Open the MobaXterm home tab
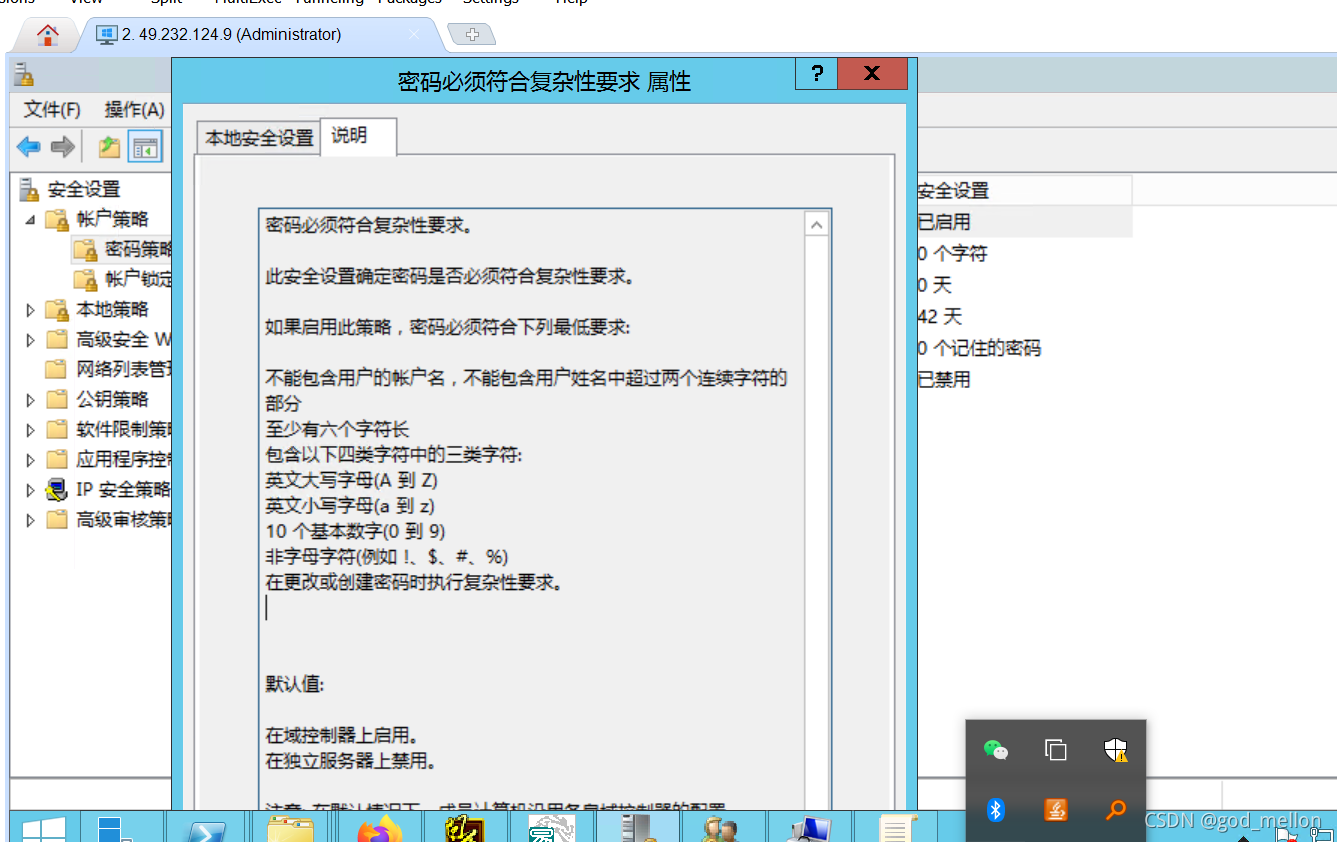Screen dimensions: 1337x842 click(47, 35)
